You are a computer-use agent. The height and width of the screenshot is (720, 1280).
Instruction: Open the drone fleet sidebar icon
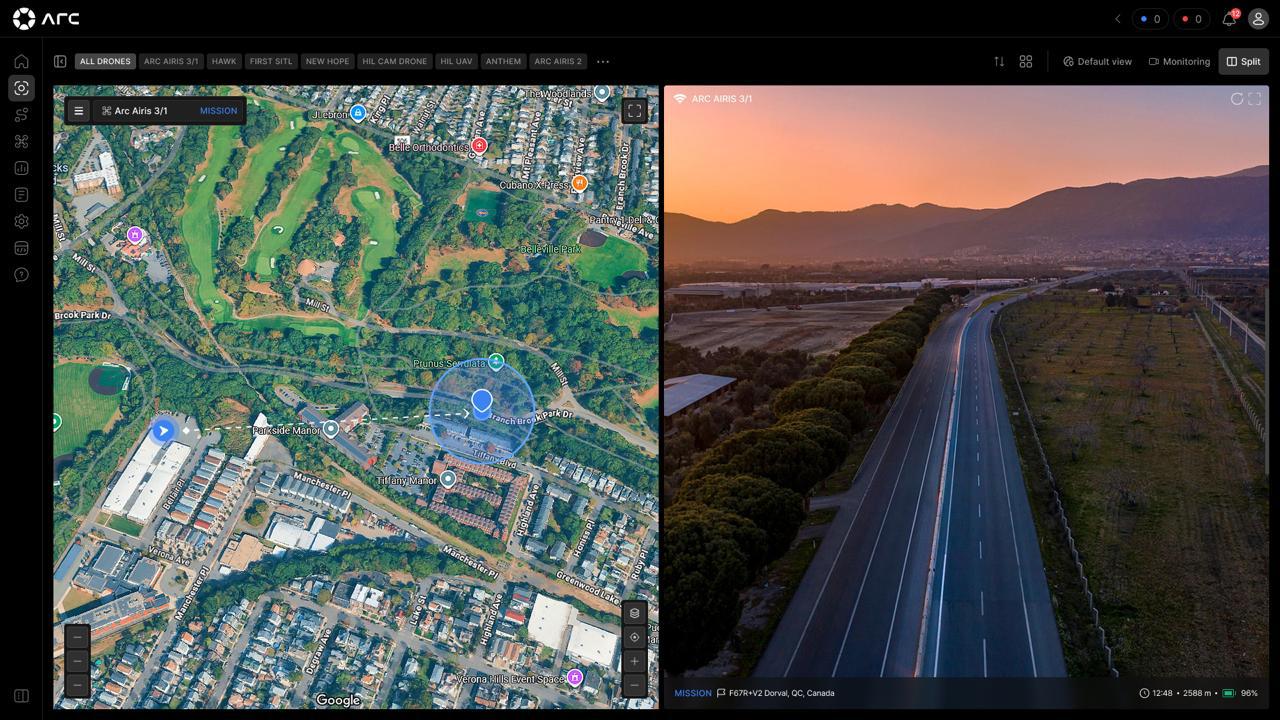(21, 141)
